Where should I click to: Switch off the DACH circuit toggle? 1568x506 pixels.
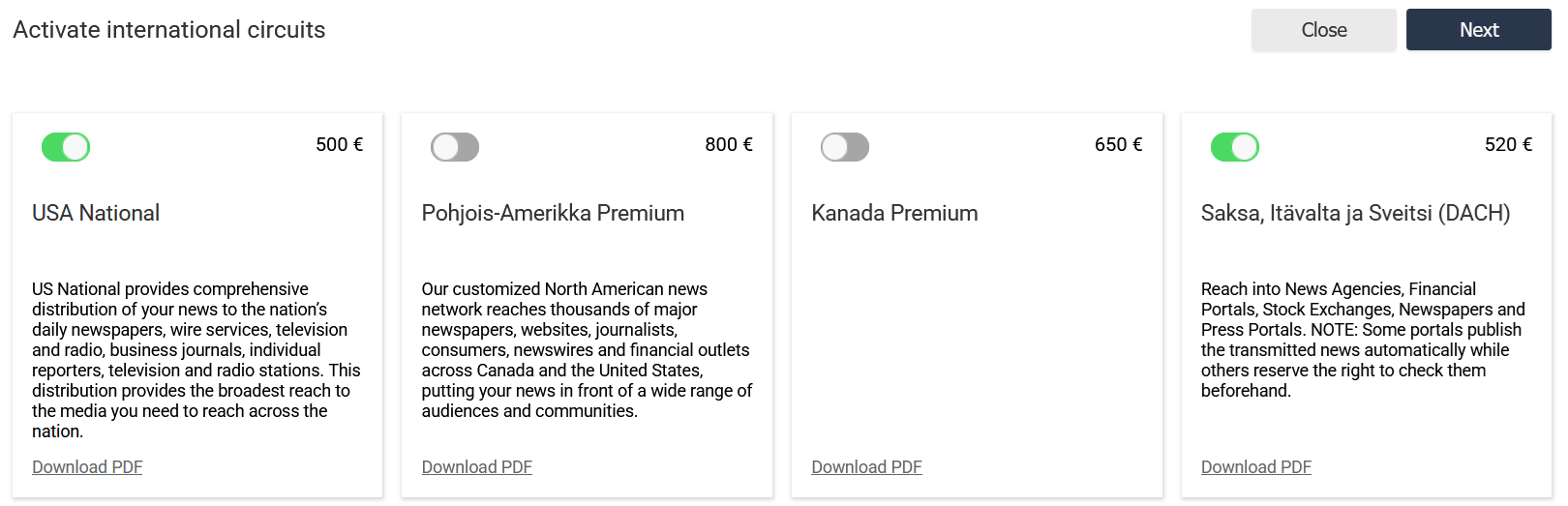1235,147
